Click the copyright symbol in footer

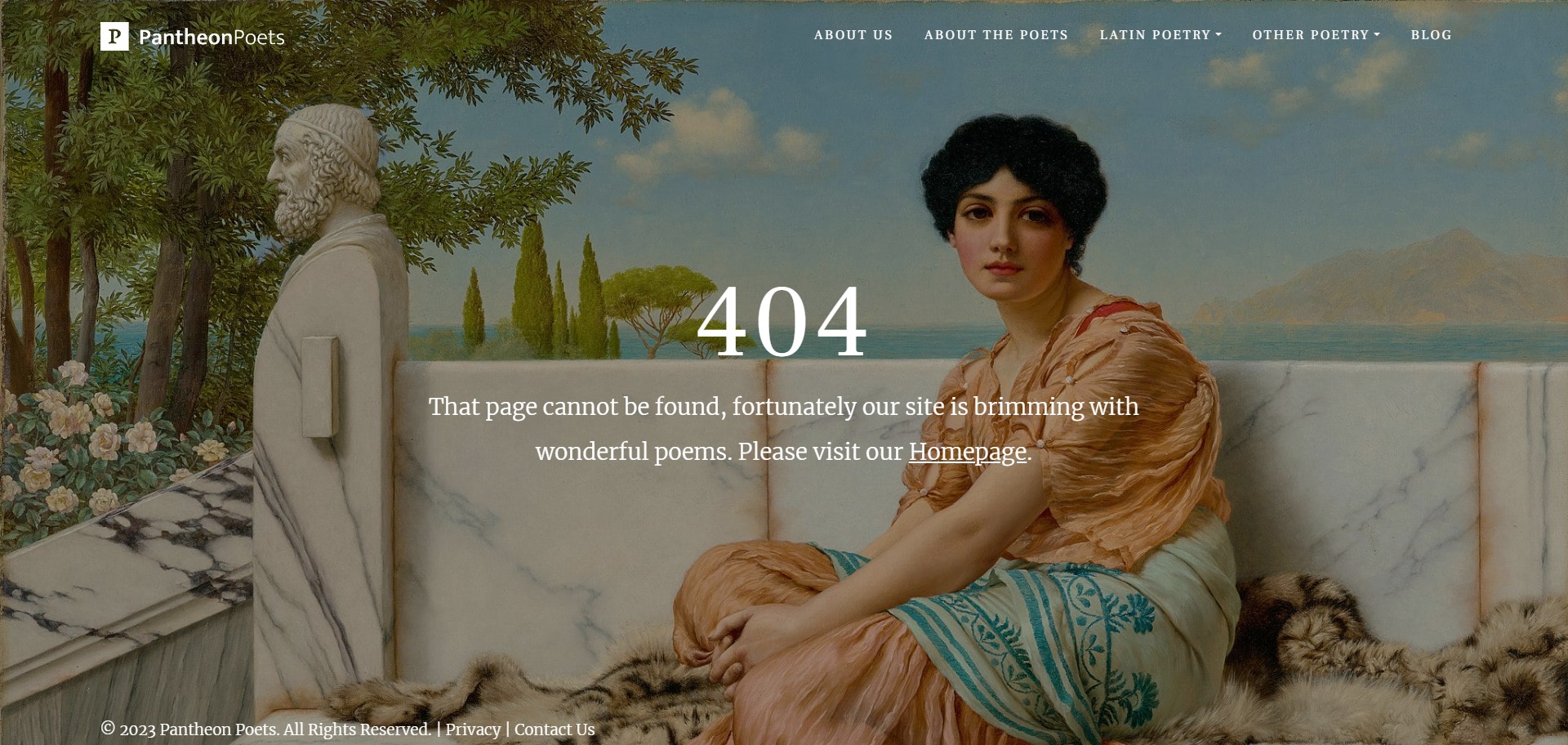(x=108, y=728)
